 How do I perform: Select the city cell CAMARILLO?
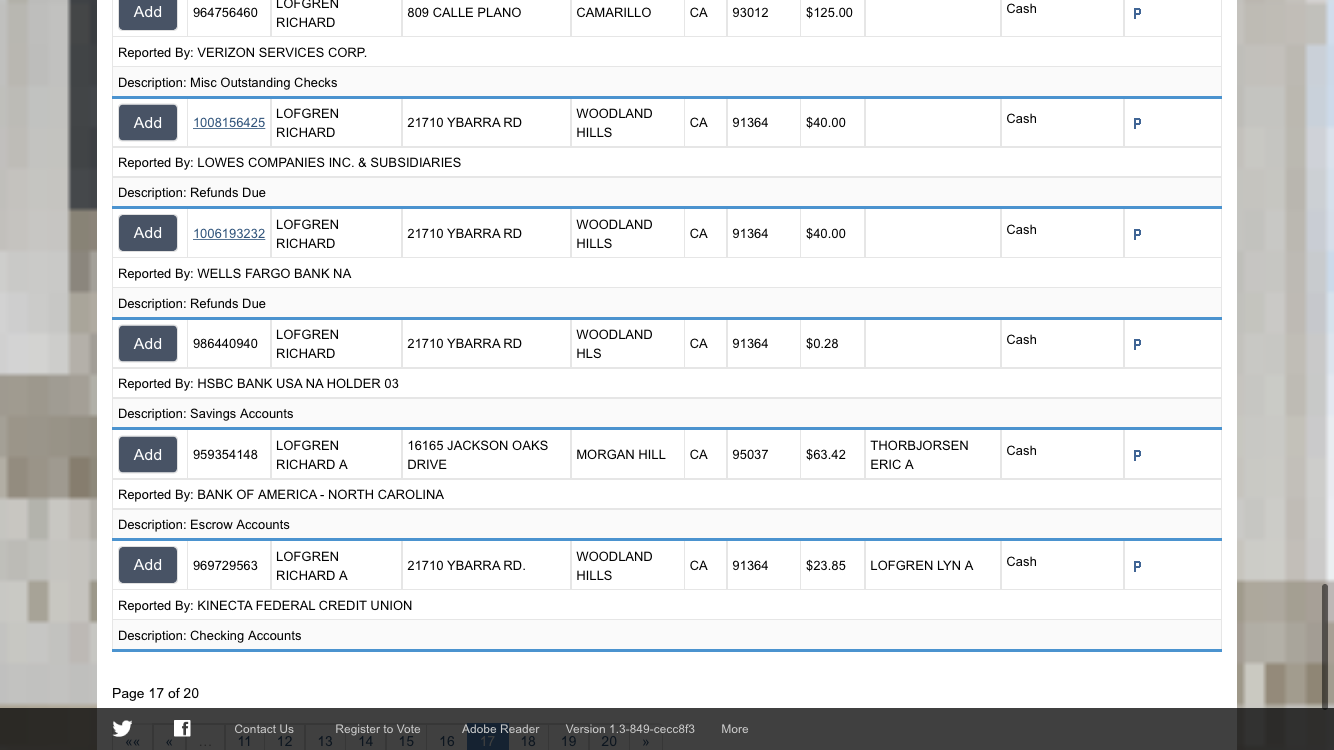(613, 12)
